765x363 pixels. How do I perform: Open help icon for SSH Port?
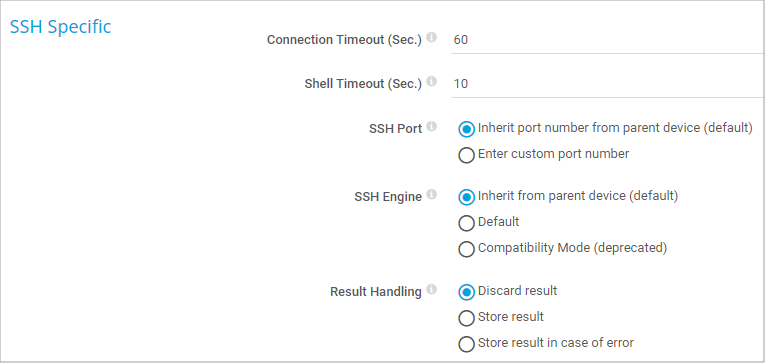[431, 127]
